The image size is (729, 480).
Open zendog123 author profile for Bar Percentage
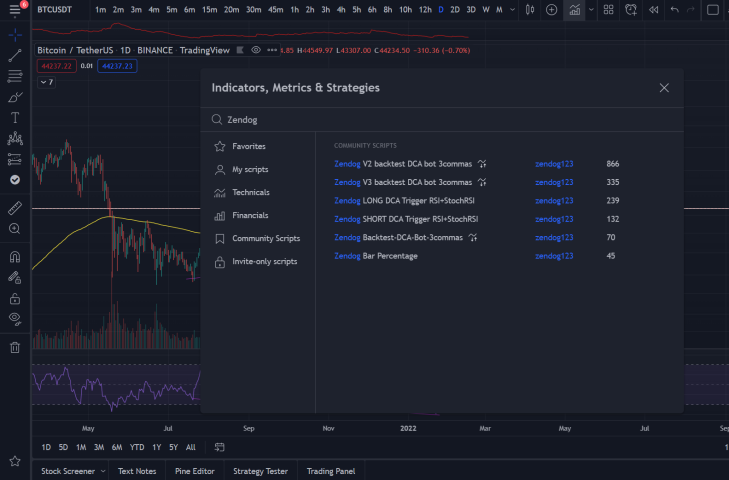pos(554,256)
